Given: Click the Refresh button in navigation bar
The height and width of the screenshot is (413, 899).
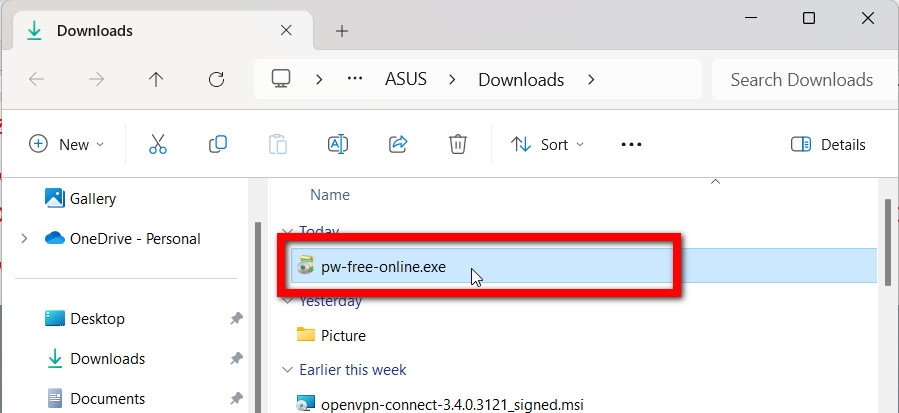Looking at the screenshot, I should coord(216,79).
